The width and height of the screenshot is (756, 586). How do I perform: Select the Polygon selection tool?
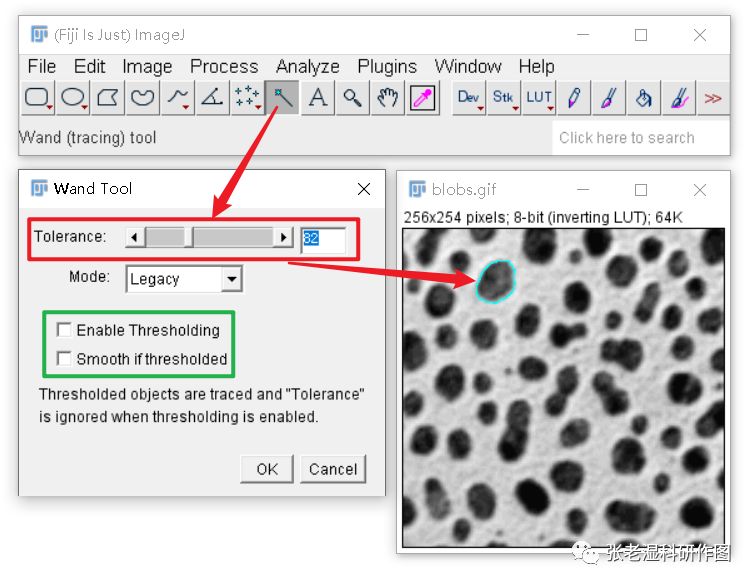coord(108,98)
